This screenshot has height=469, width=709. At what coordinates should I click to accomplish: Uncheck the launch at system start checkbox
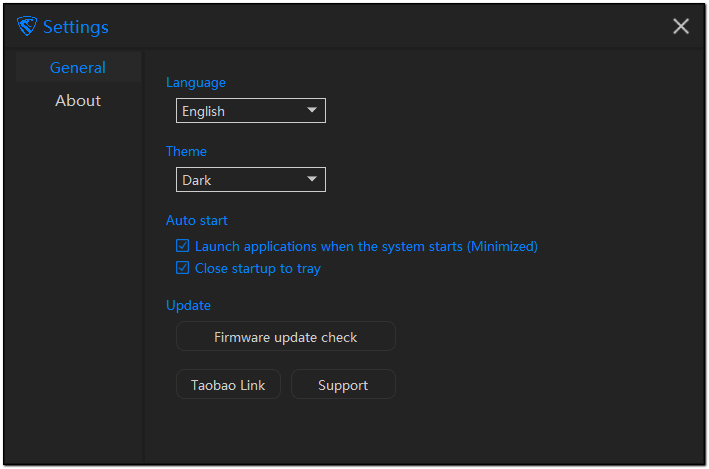[x=183, y=246]
